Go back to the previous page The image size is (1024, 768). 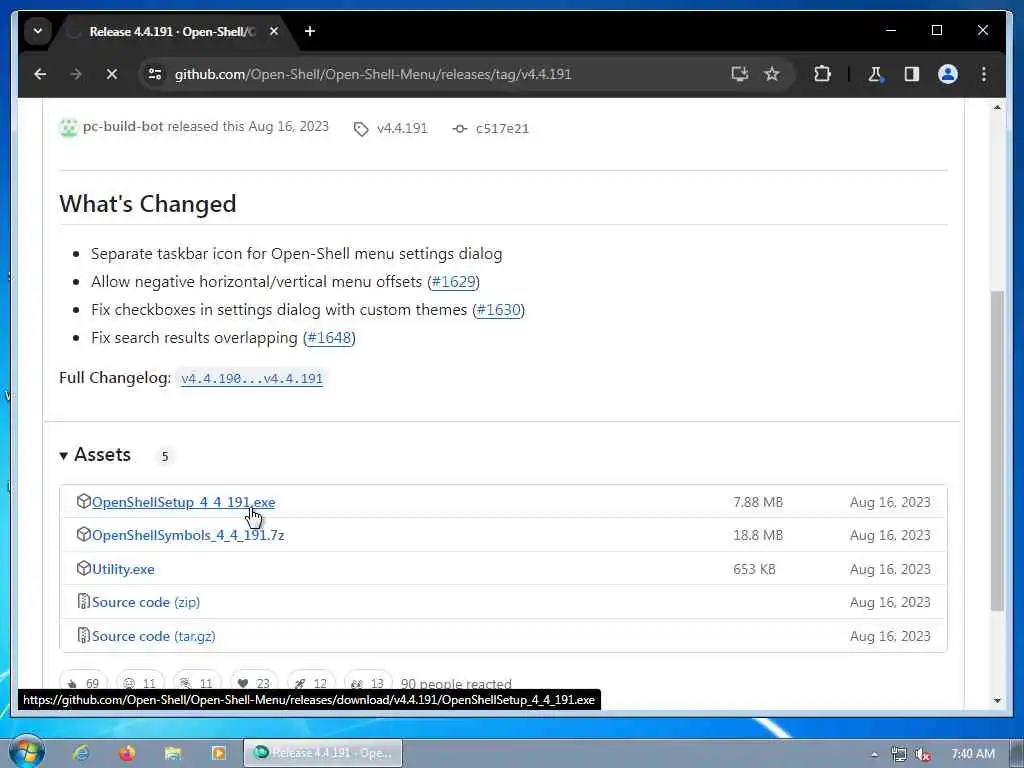40,74
